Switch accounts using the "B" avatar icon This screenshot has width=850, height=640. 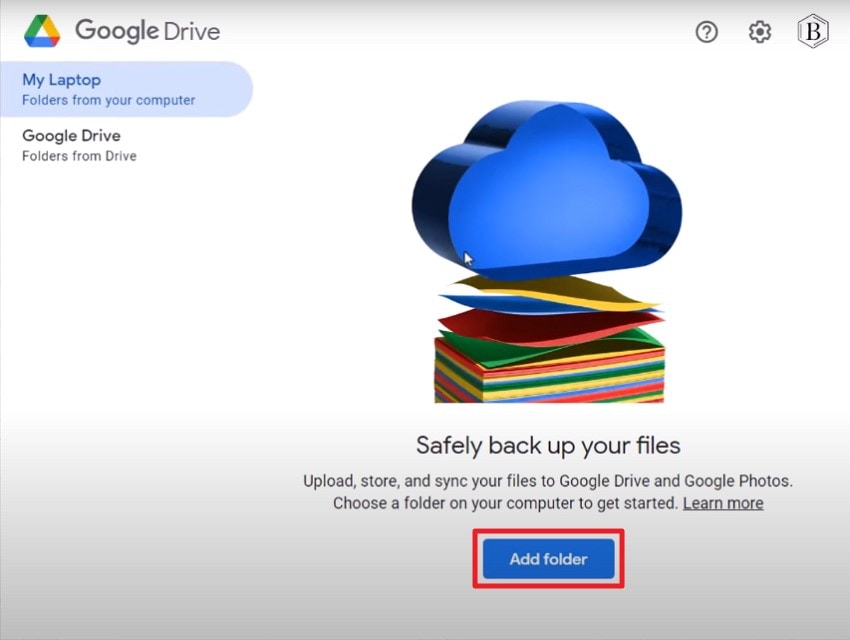pyautogui.click(x=810, y=32)
